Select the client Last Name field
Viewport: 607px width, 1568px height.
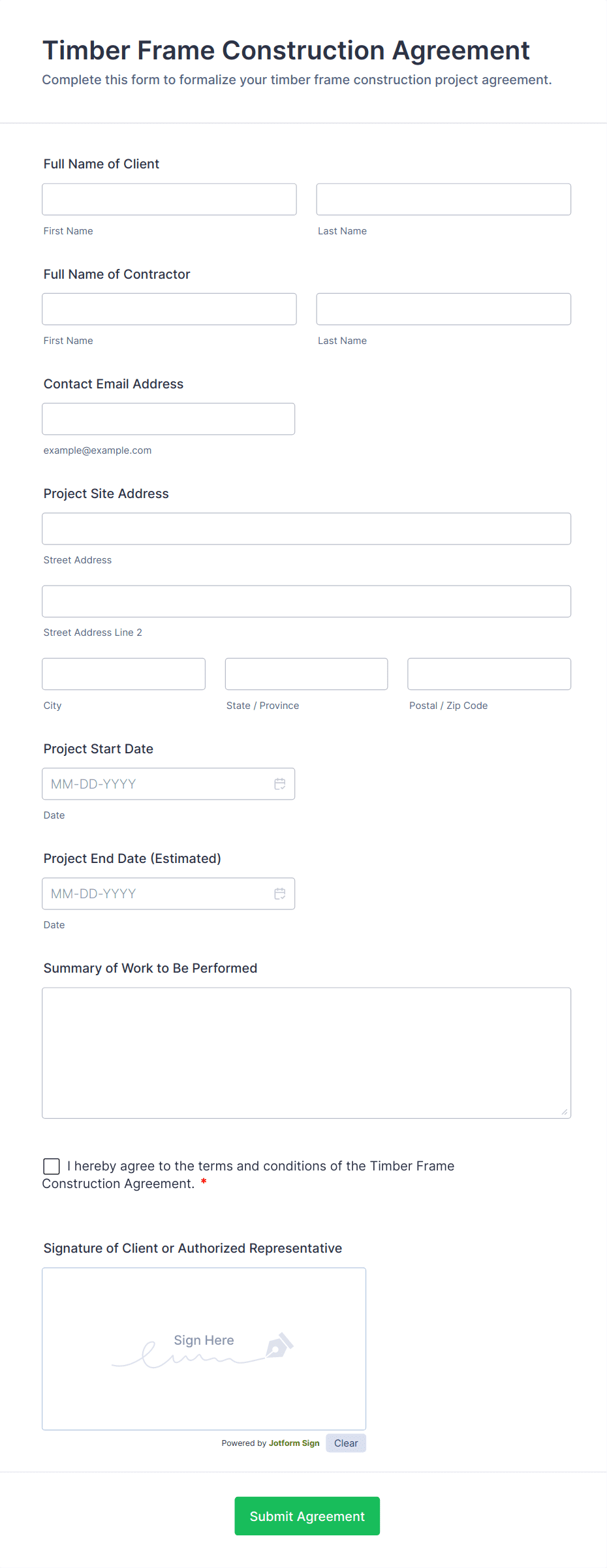coord(443,199)
